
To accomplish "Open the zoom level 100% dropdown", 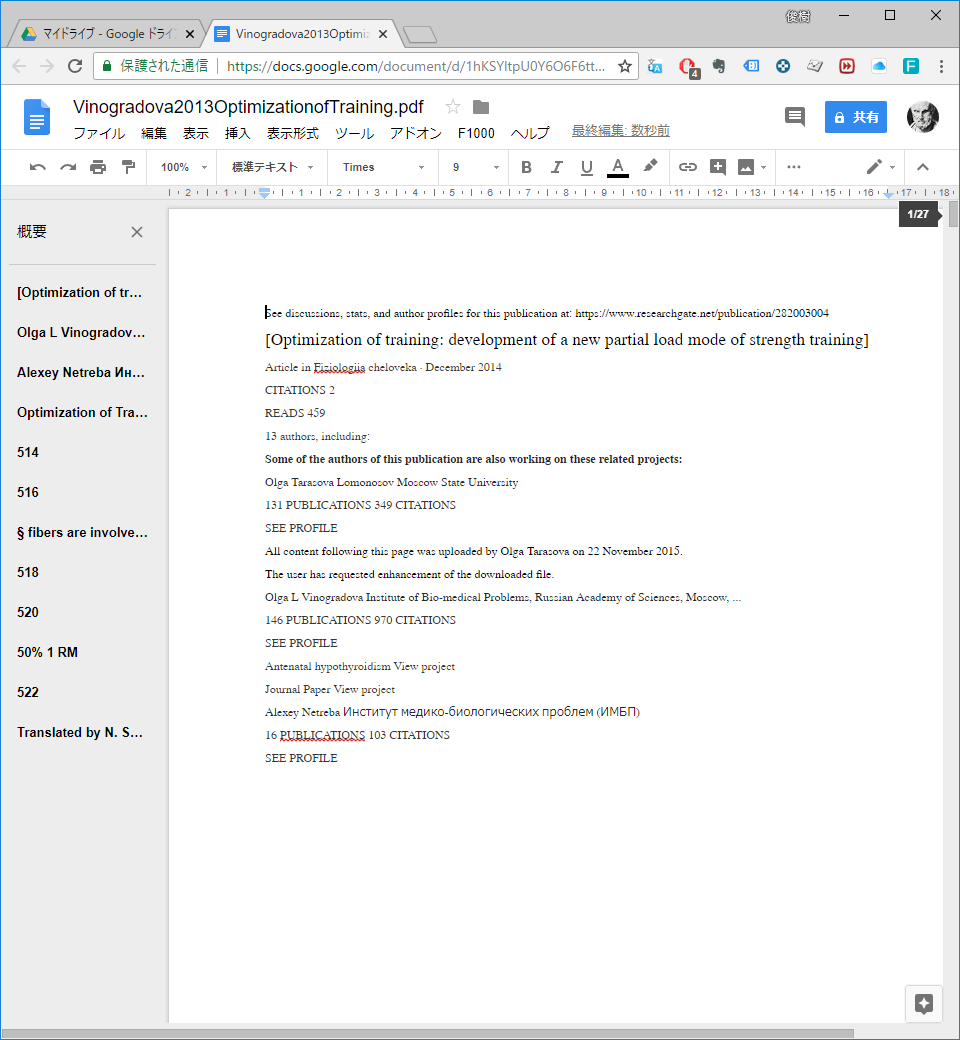I will pos(184,167).
